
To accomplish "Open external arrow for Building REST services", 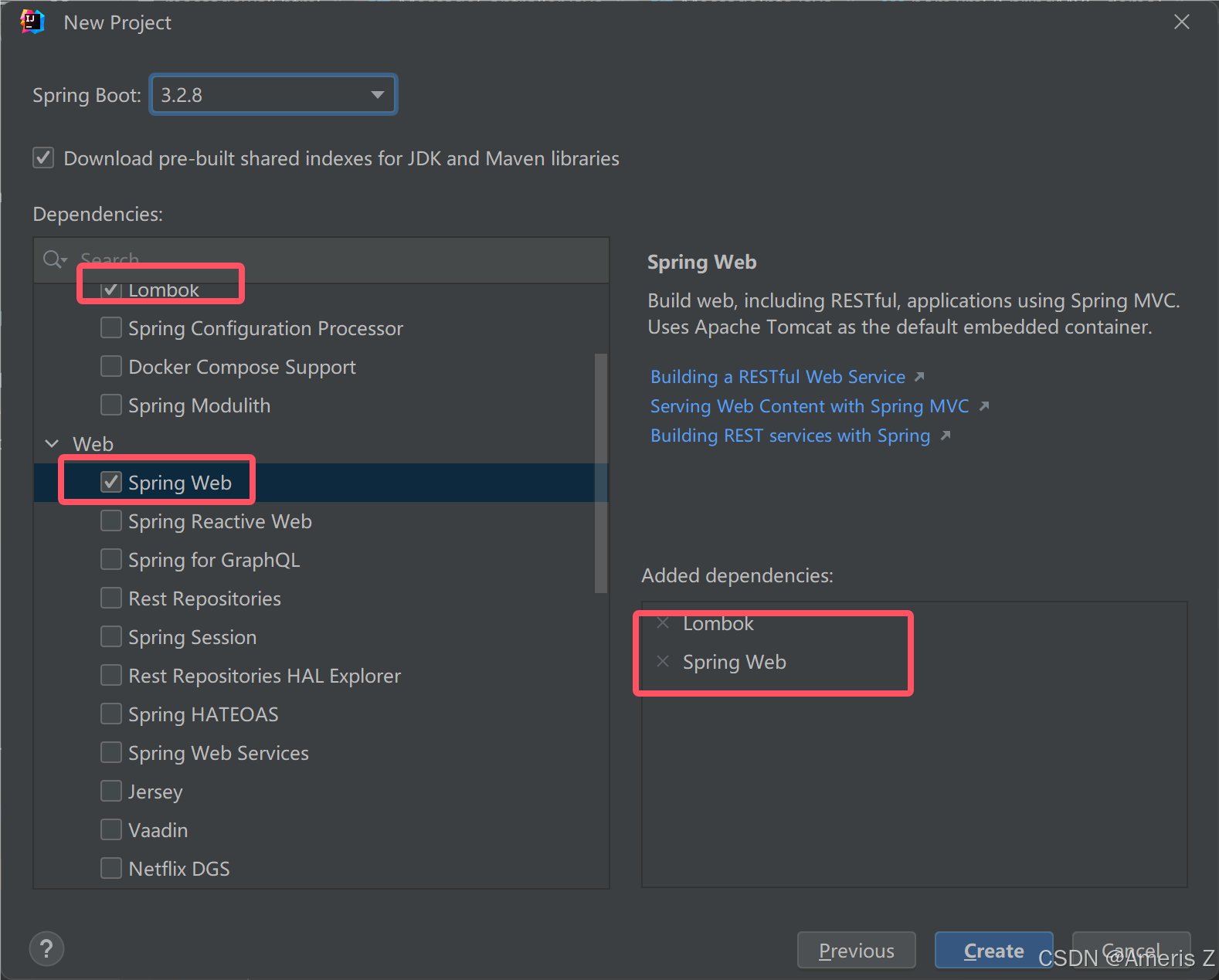I will (945, 436).
